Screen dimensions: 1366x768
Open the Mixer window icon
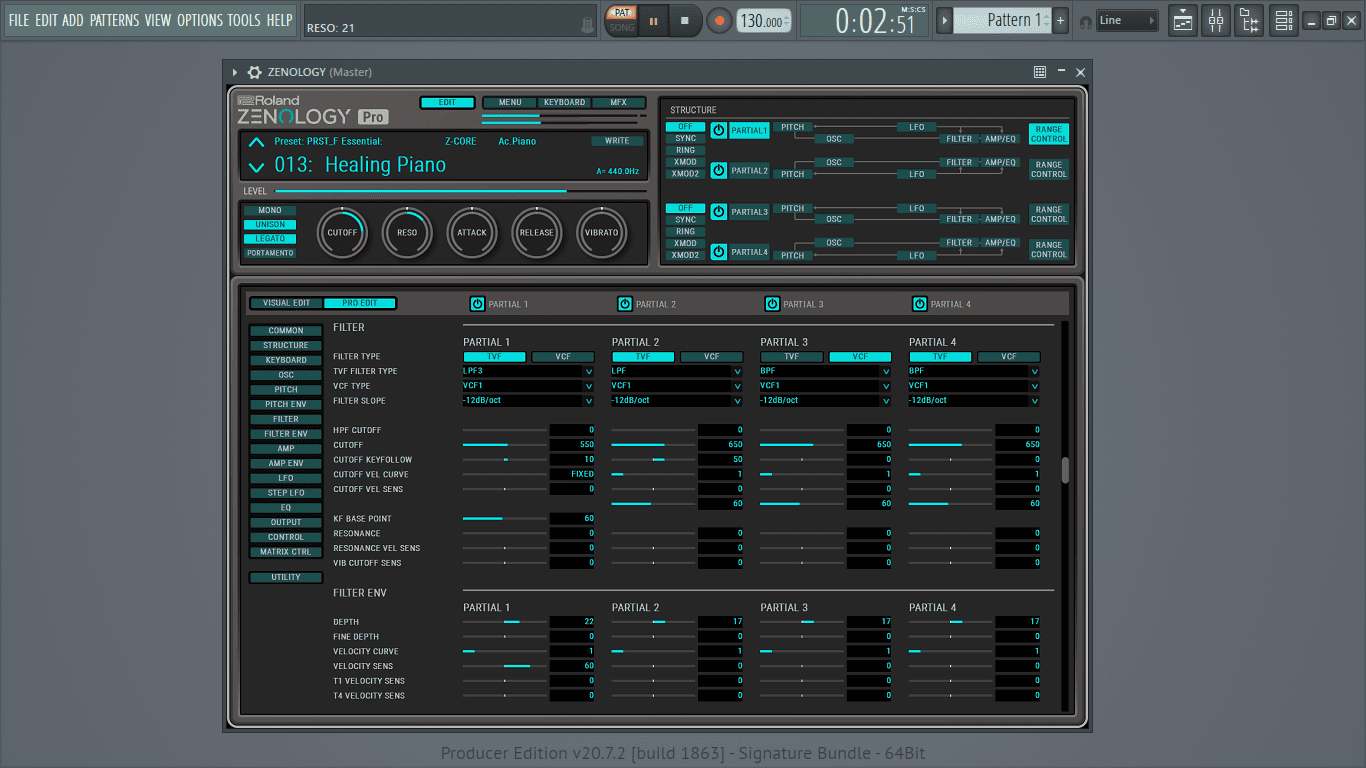(x=1216, y=20)
